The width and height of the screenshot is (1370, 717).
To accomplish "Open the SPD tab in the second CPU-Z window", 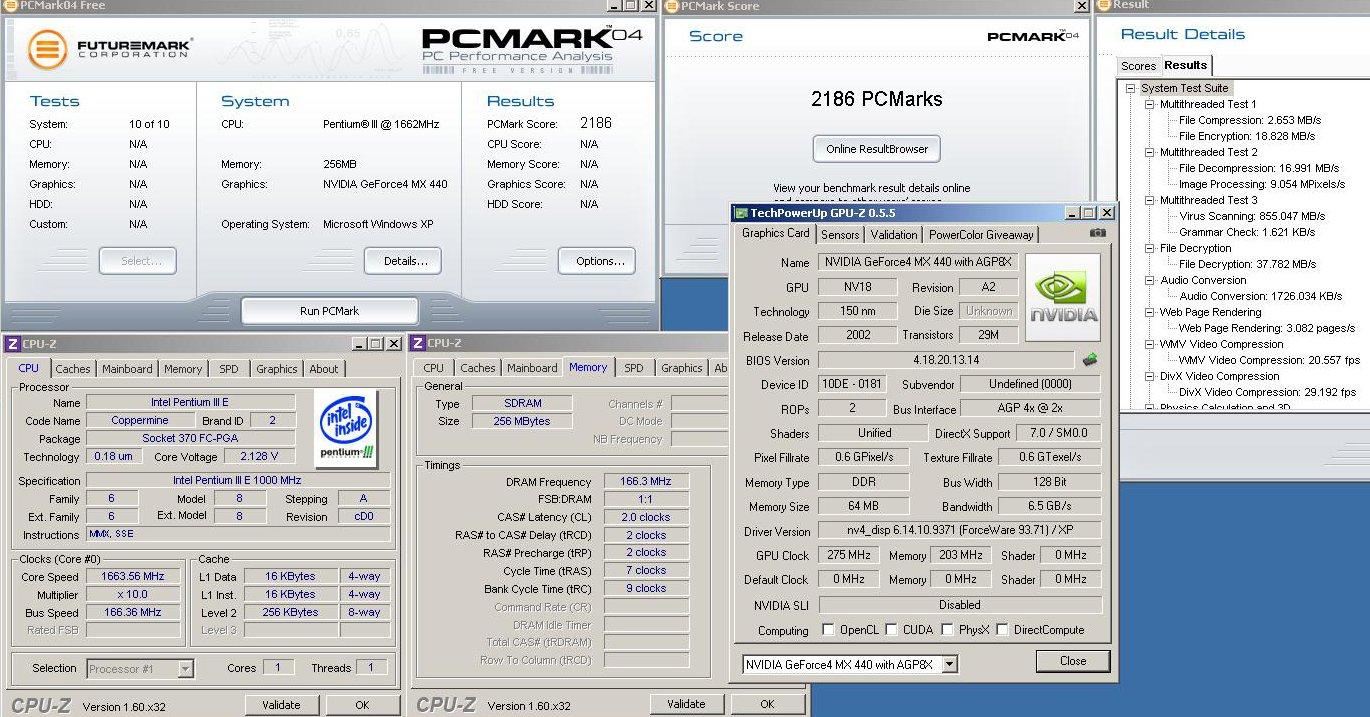I will 634,369.
